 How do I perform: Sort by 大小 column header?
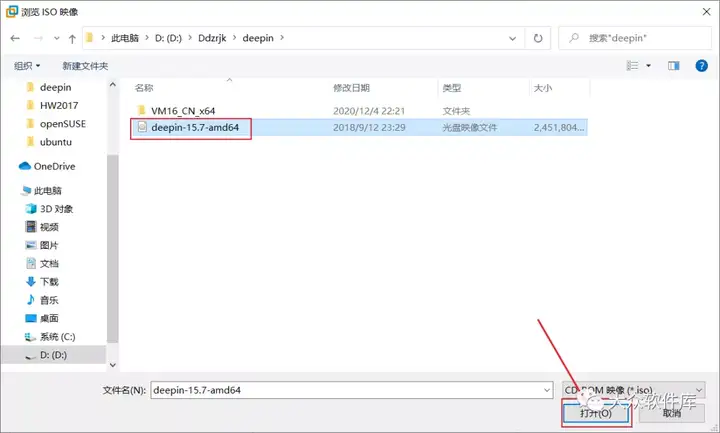tap(542, 88)
